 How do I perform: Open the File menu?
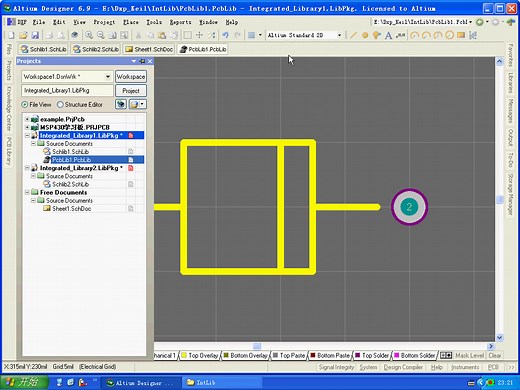pyautogui.click(x=39, y=22)
